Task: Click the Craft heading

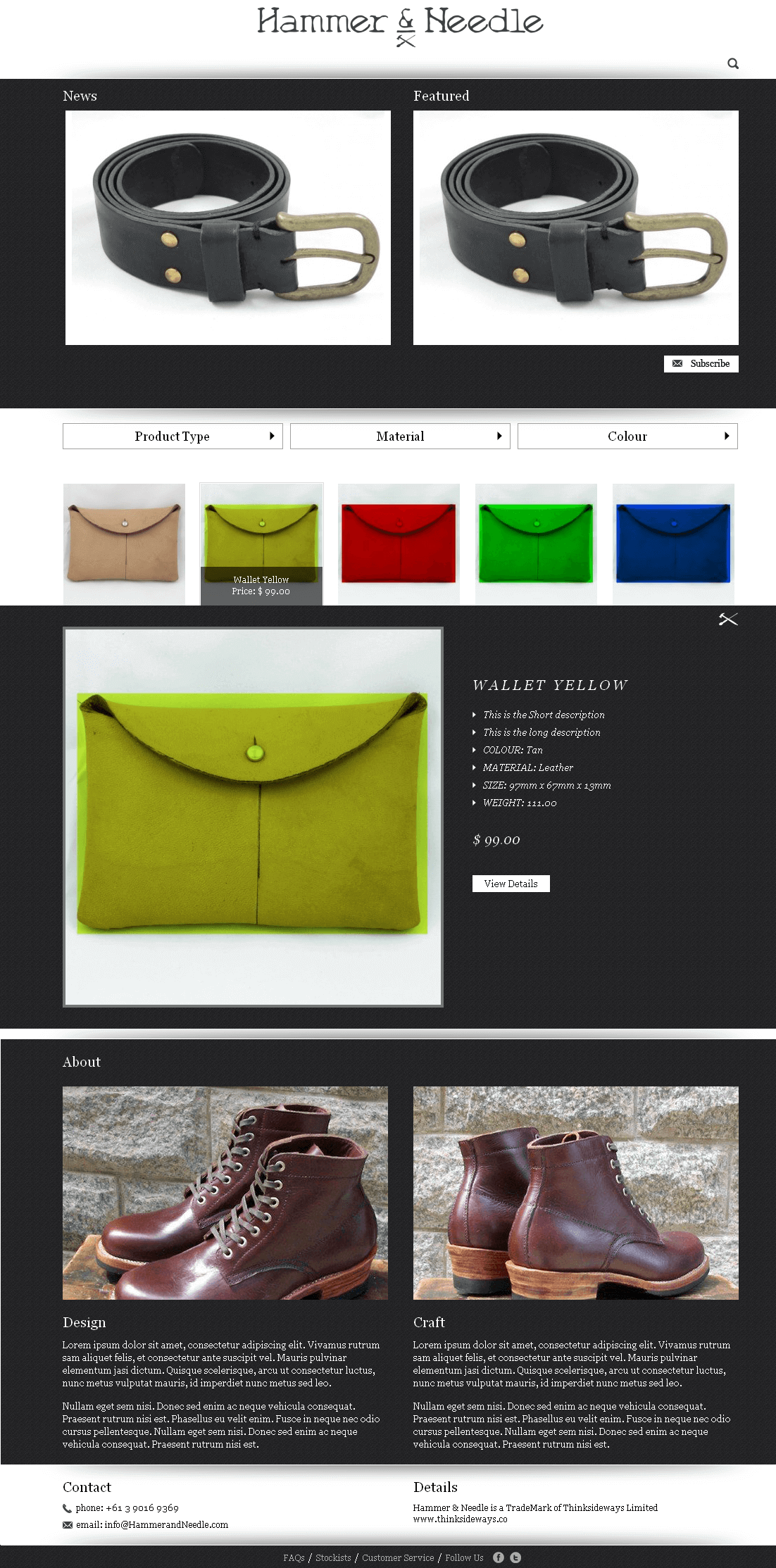Action: (x=429, y=1322)
